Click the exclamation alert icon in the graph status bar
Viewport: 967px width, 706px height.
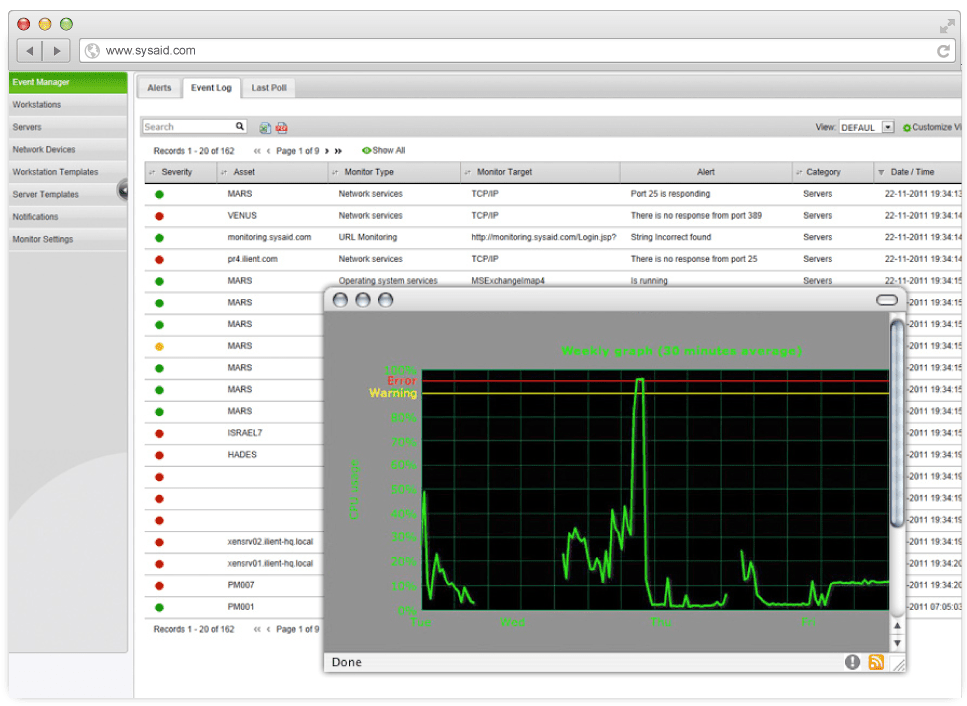(x=852, y=662)
